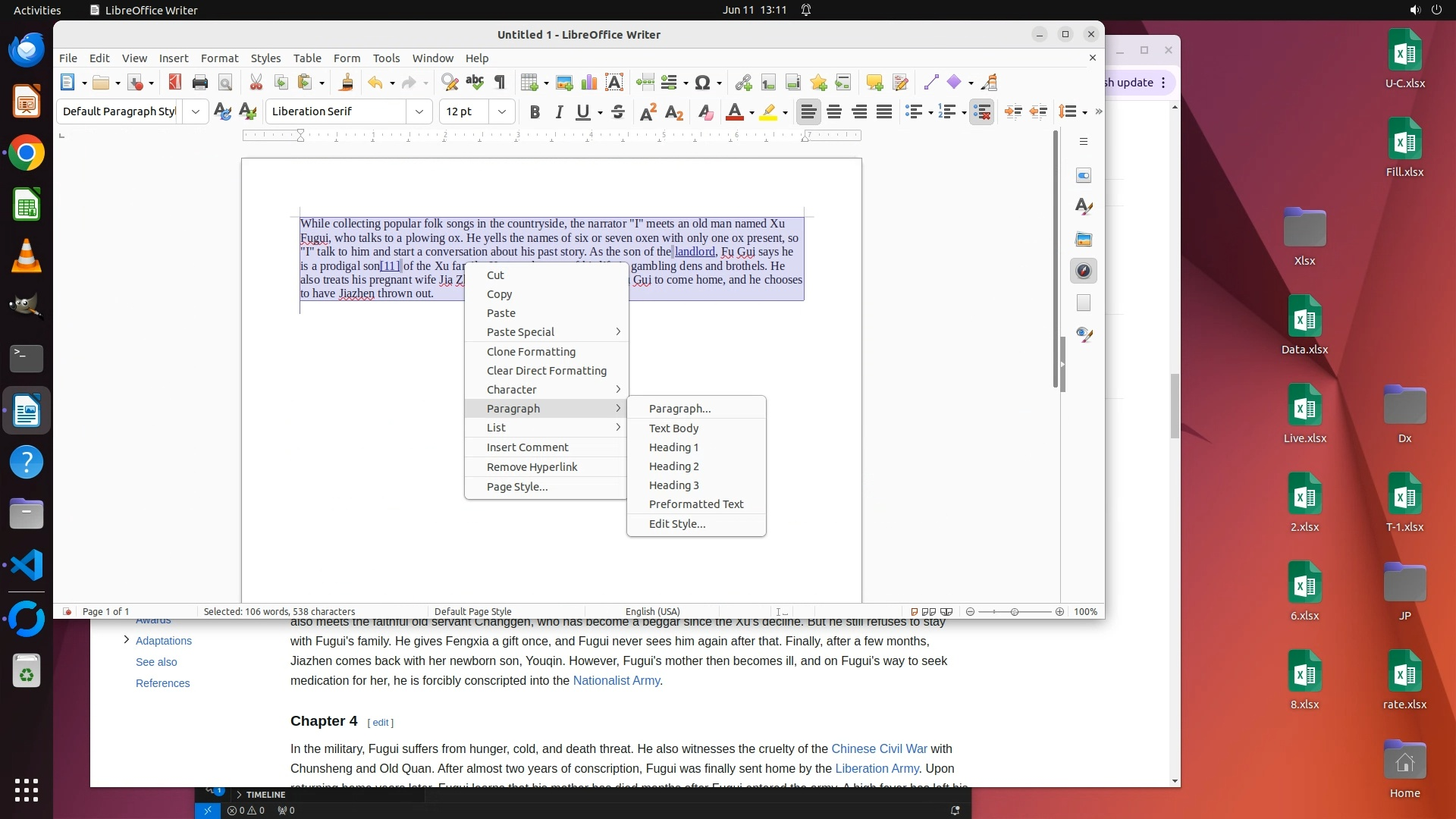This screenshot has height=819, width=1456.
Task: Click the Strikethrough formatting icon
Action: (618, 112)
